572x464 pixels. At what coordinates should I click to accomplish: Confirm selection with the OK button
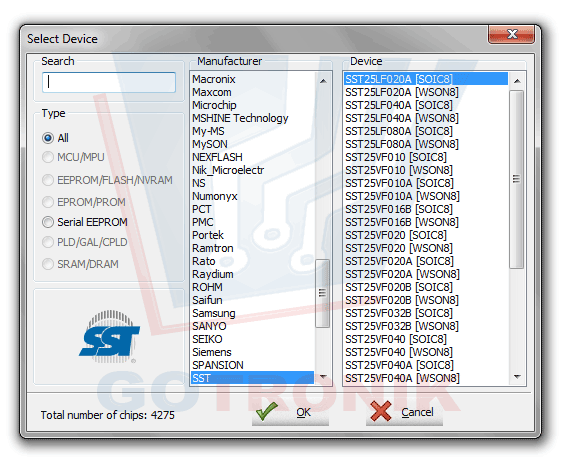(x=290, y=412)
